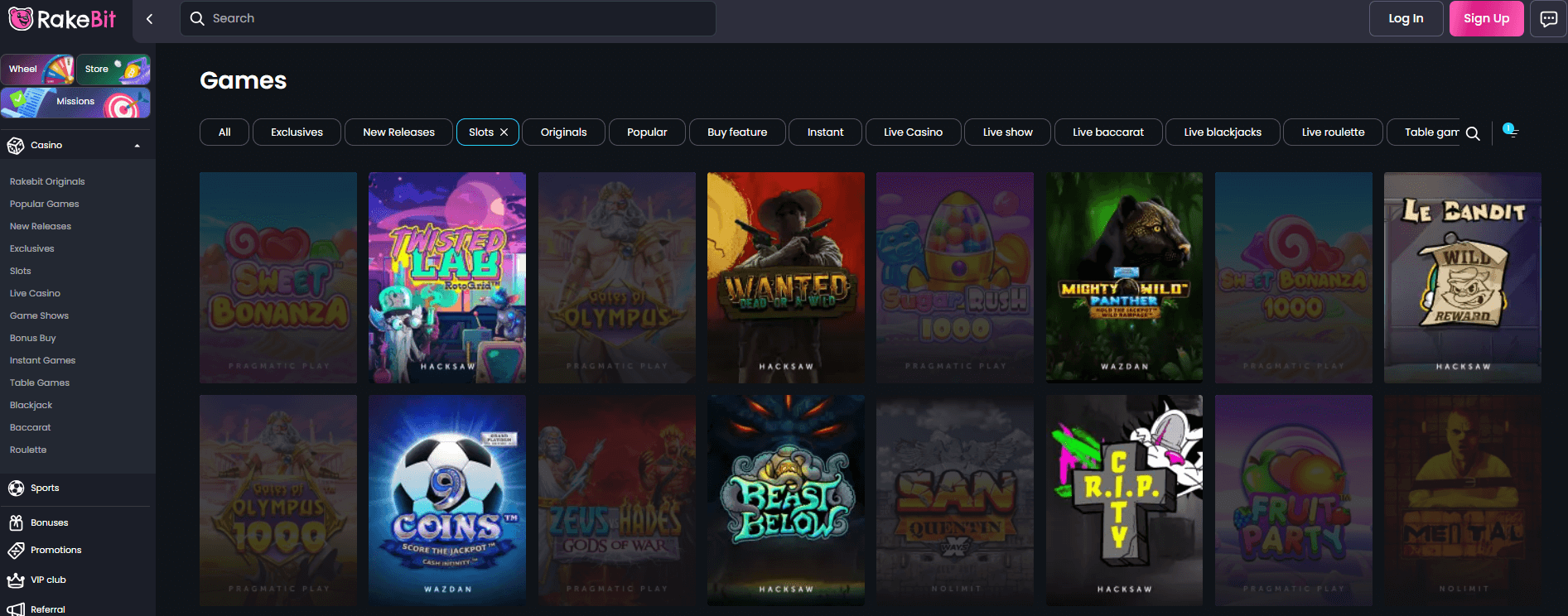This screenshot has width=1568, height=616.
Task: Collapse the sidebar with the back chevron
Action: point(149,18)
